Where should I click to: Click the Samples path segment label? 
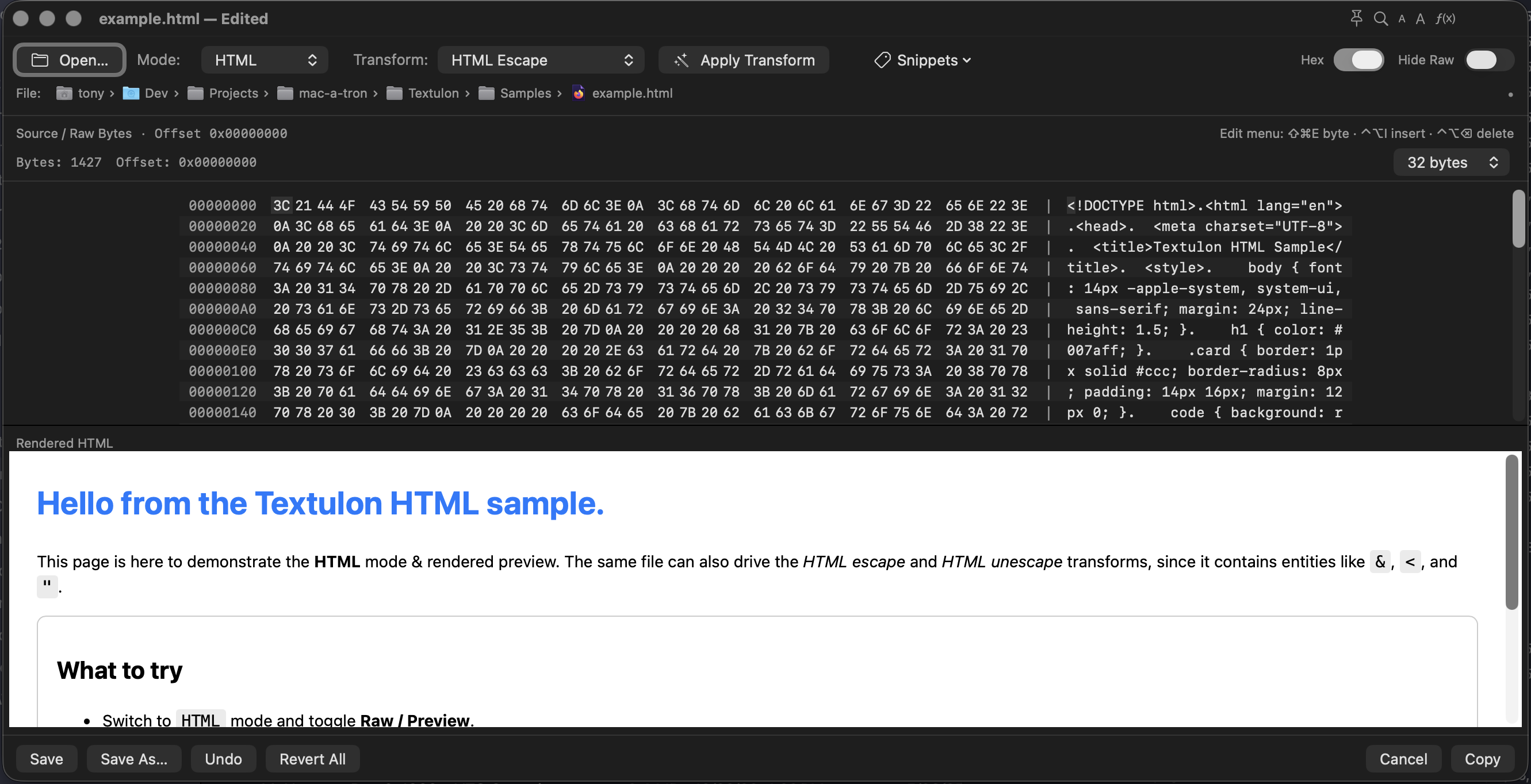pos(526,93)
